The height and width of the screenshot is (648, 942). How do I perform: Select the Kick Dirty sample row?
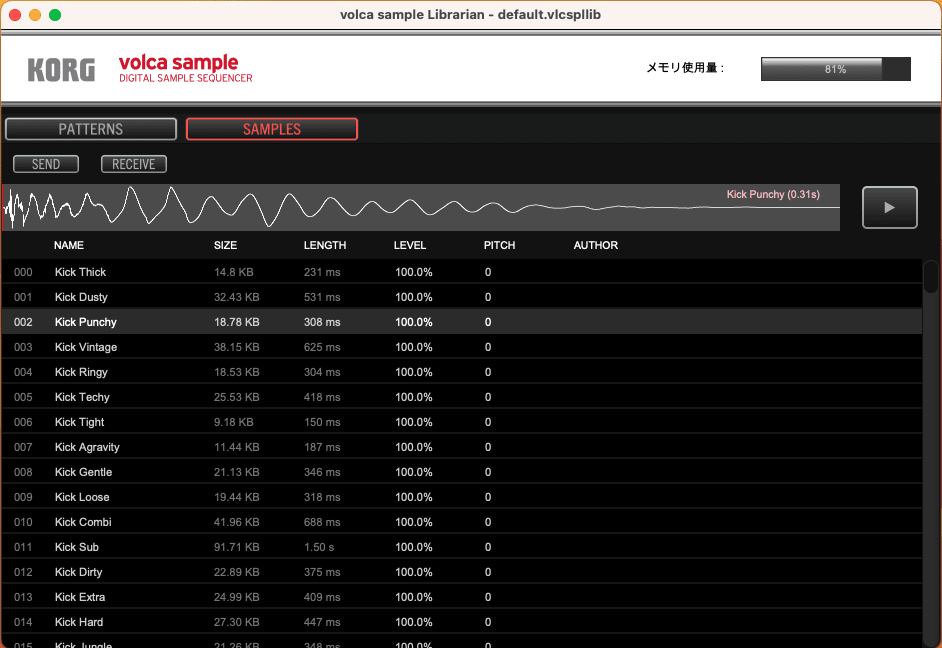461,572
